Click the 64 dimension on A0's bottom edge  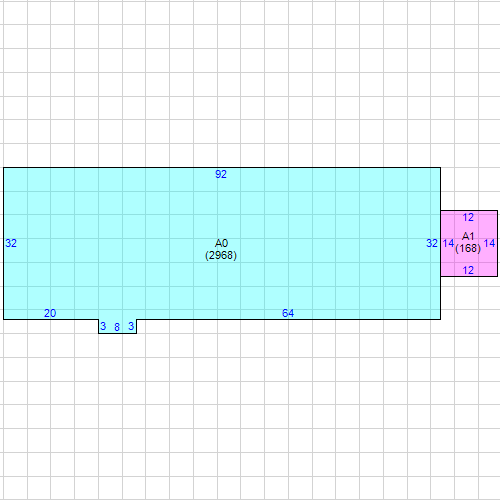coord(288,313)
